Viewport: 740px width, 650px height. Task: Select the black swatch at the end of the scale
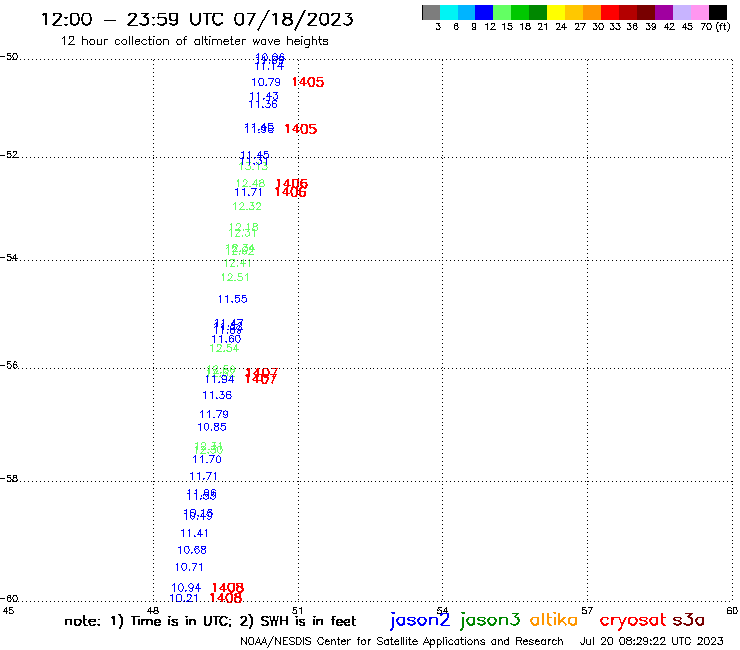pyautogui.click(x=718, y=13)
